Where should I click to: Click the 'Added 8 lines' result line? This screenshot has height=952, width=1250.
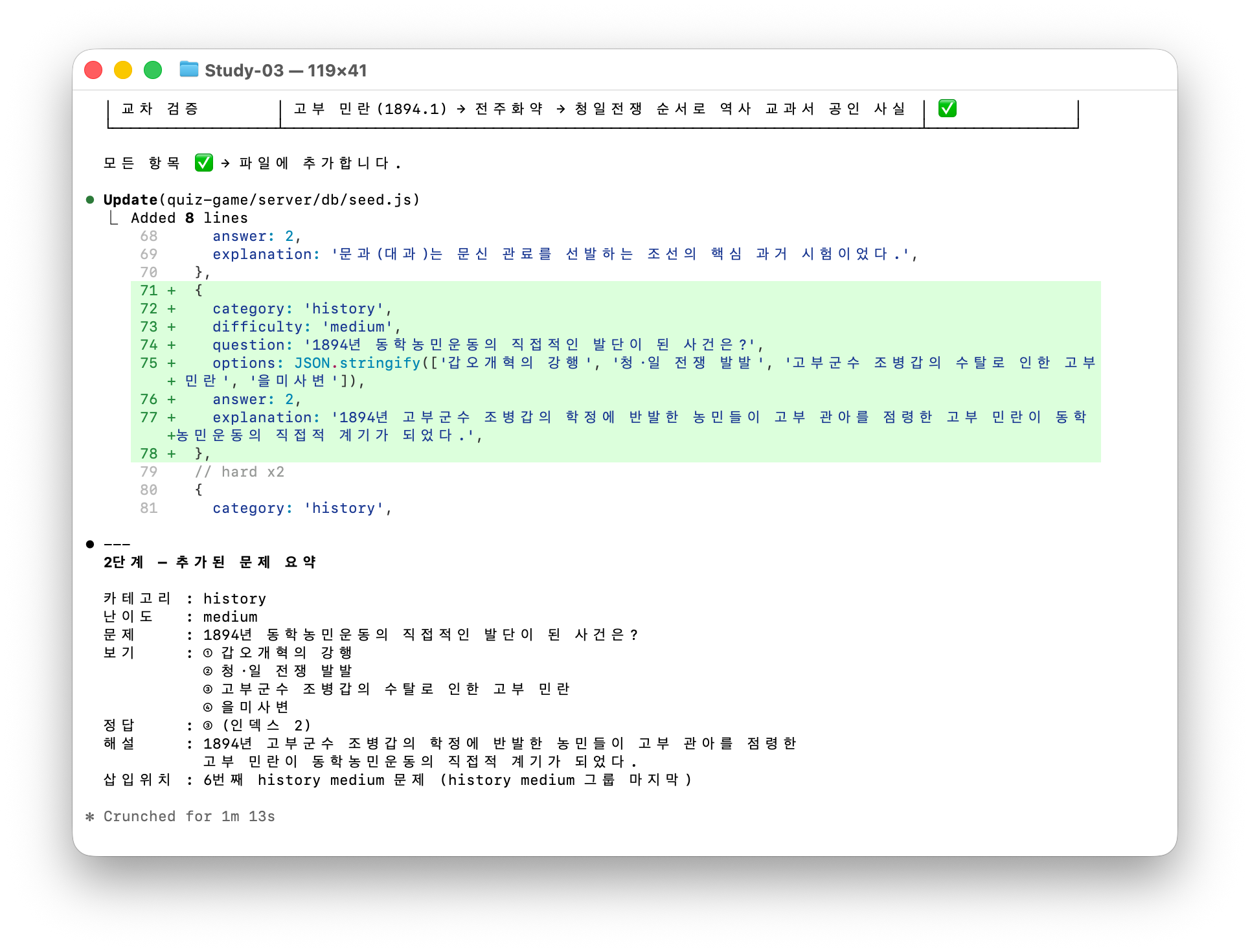pos(189,218)
